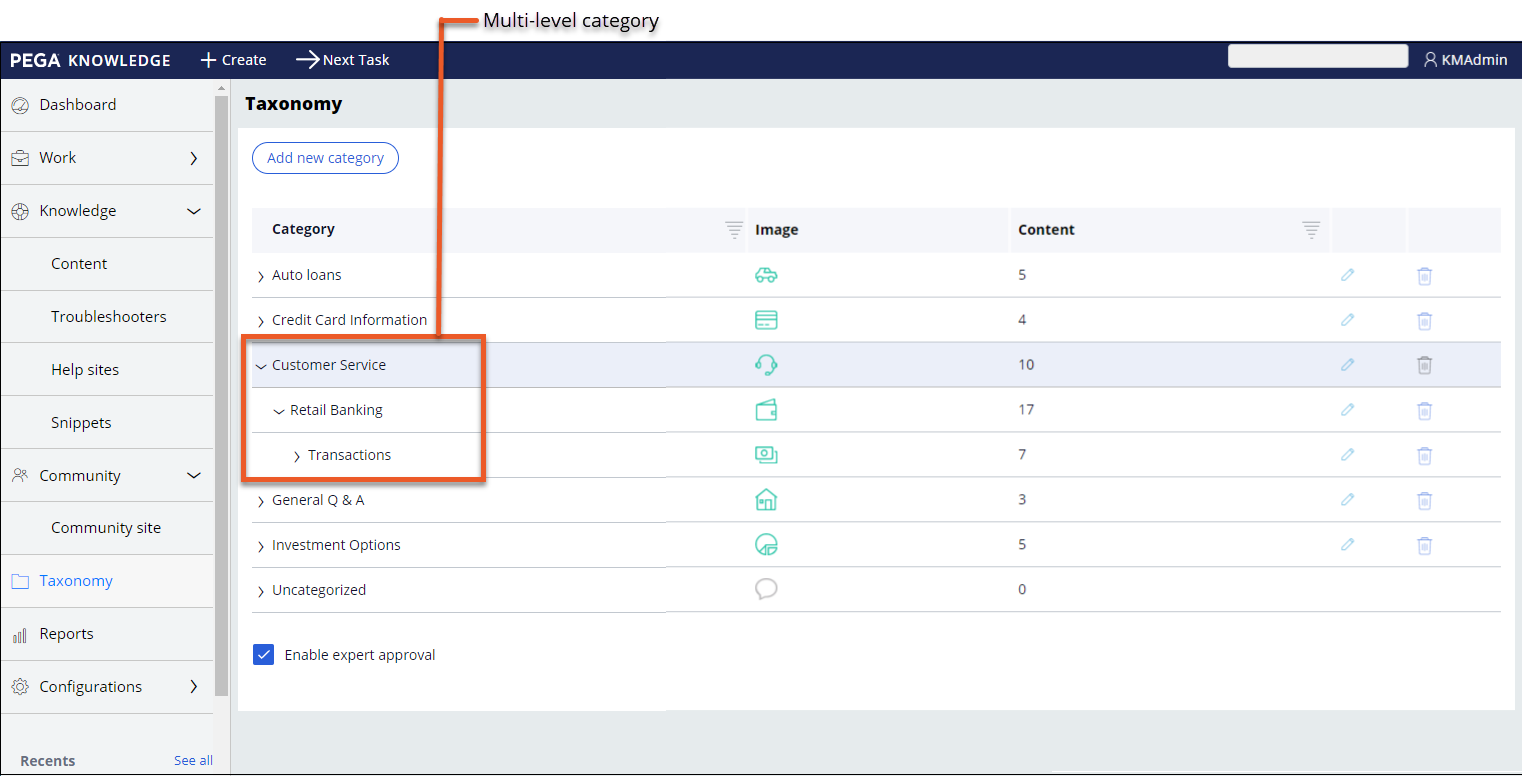Click See all link beside Recents
The image size is (1522, 776).
click(193, 761)
